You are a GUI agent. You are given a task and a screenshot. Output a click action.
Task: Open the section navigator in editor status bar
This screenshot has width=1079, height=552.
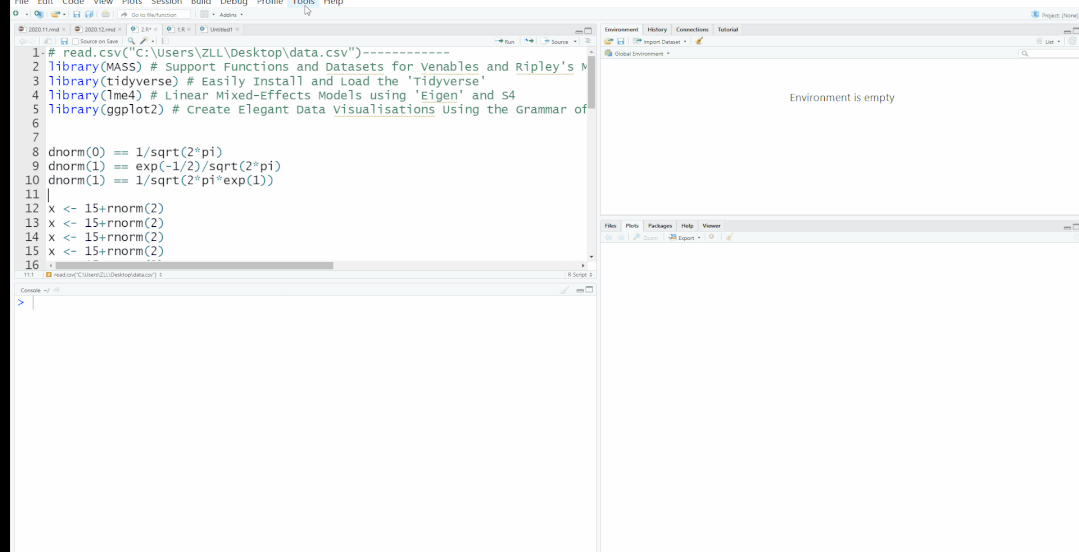click(103, 275)
